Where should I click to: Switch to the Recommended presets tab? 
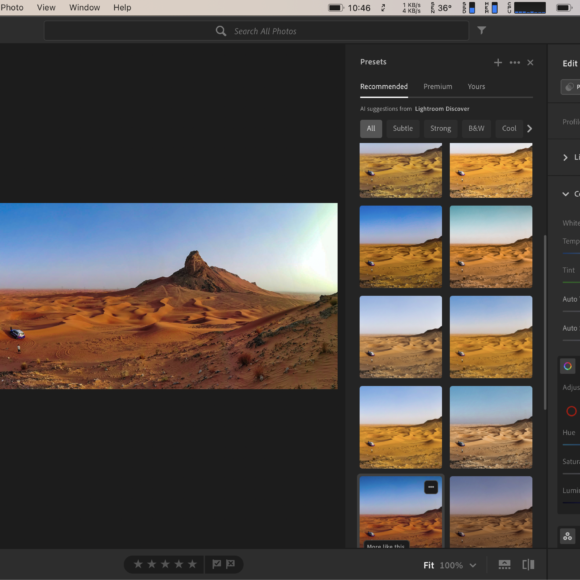[x=384, y=87]
